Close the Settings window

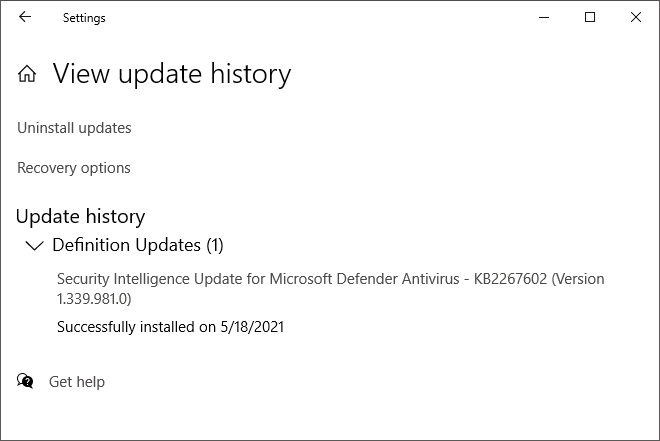pos(636,17)
